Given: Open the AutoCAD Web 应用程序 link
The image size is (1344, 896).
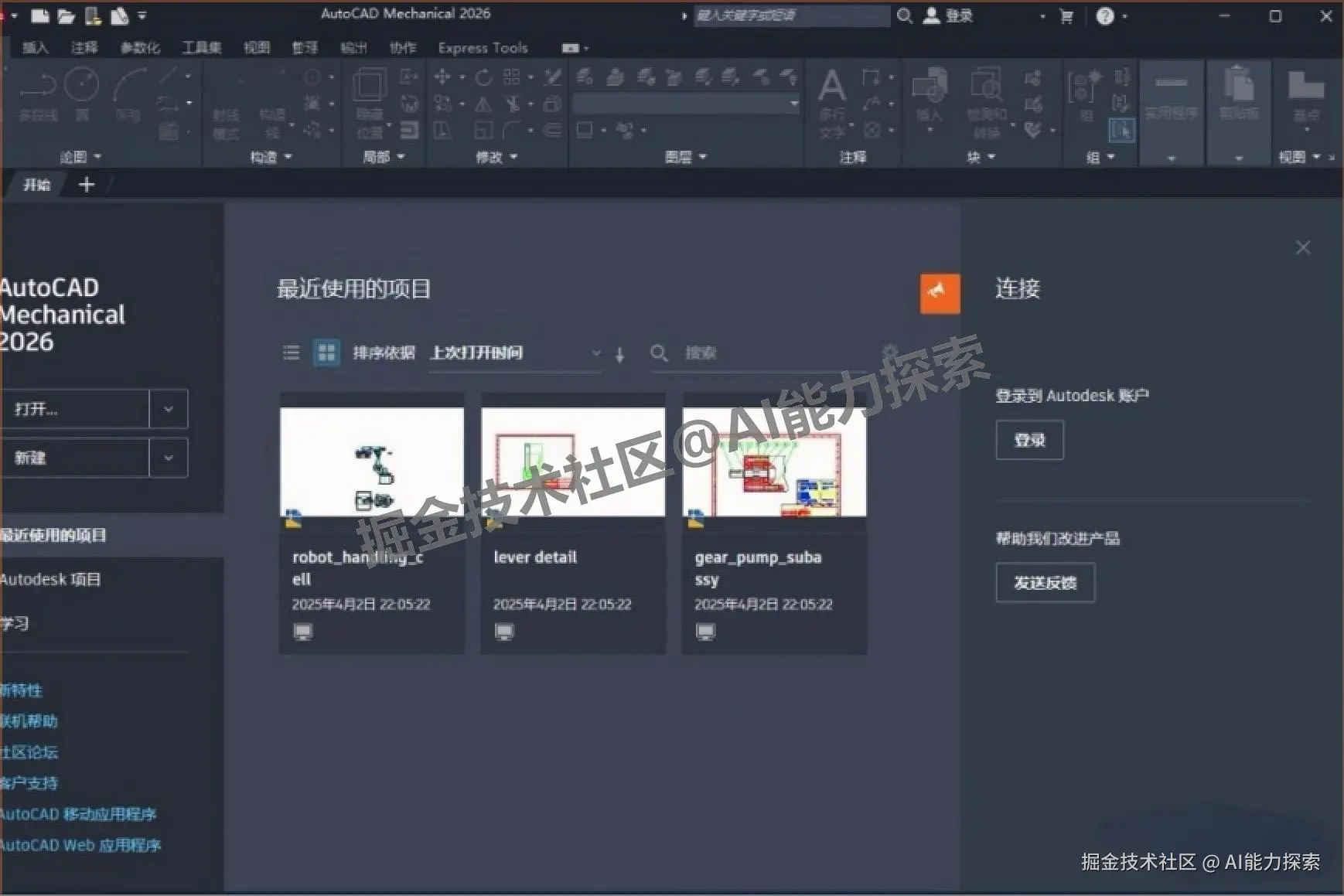Looking at the screenshot, I should (x=80, y=845).
